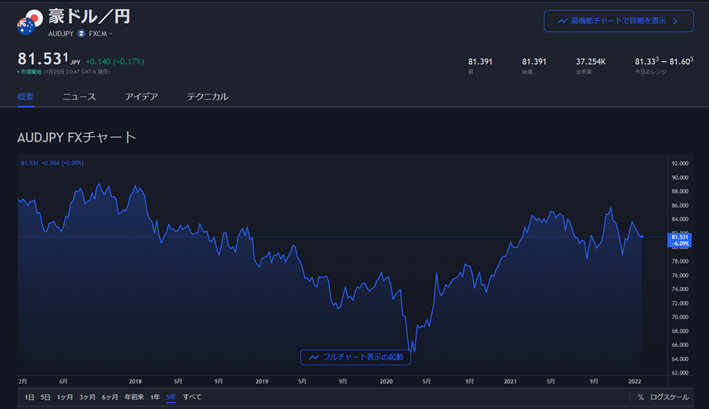The width and height of the screenshot is (709, 409).
Task: Click the arrow on 高機能チャートで詳細を表示
Action: point(676,20)
